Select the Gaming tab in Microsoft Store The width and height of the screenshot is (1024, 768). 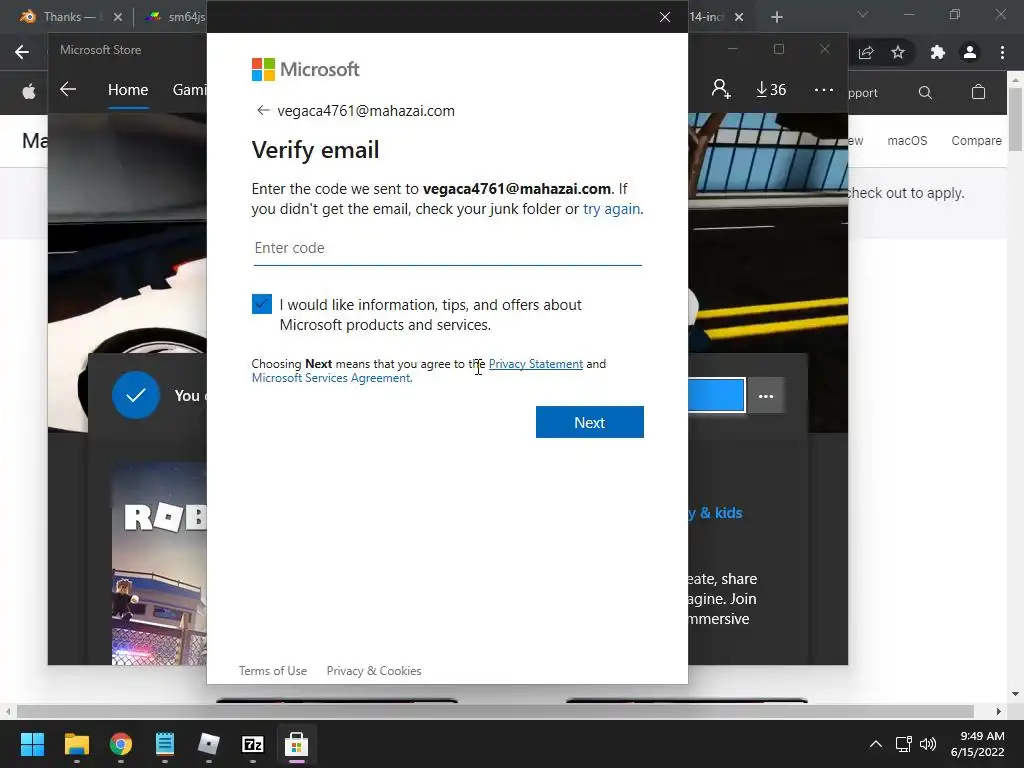point(189,89)
